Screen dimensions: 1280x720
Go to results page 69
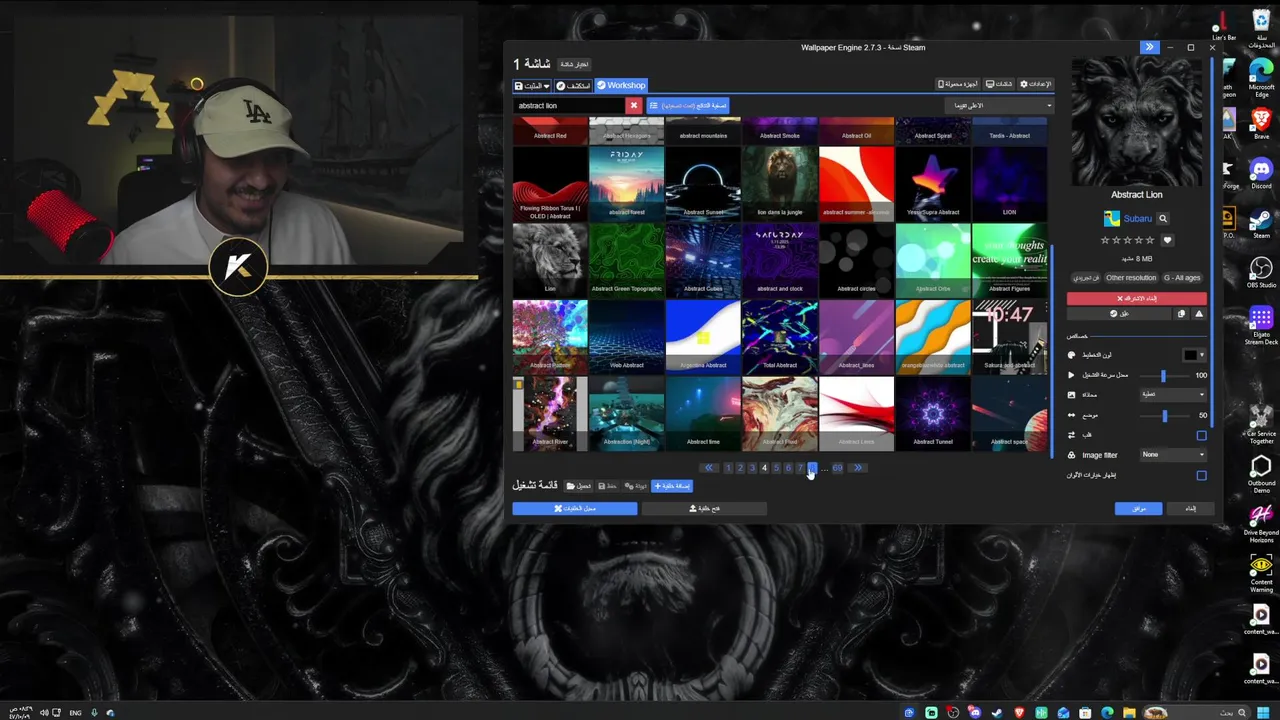click(837, 468)
